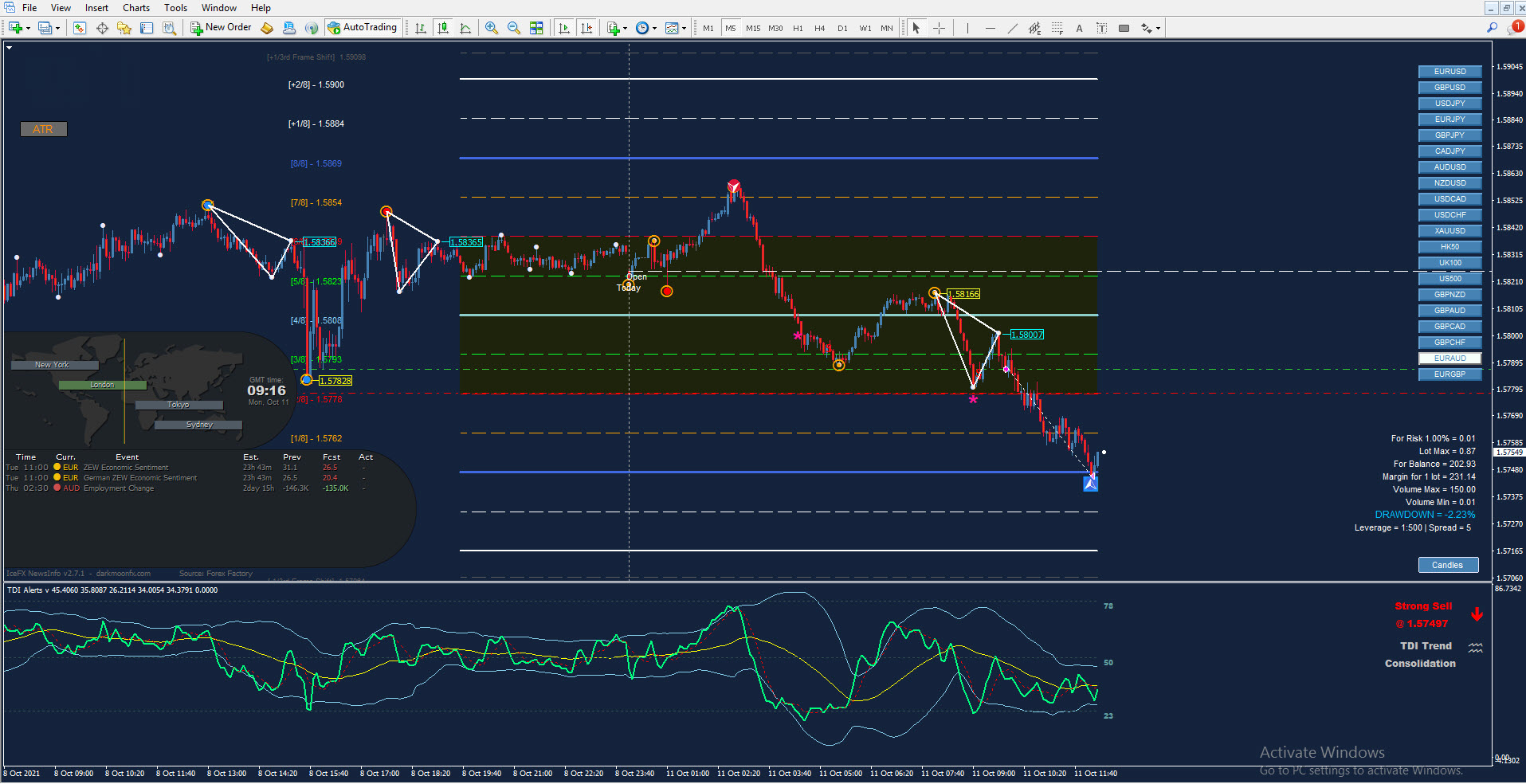
Task: Switch to M15 timeframe
Action: (753, 28)
